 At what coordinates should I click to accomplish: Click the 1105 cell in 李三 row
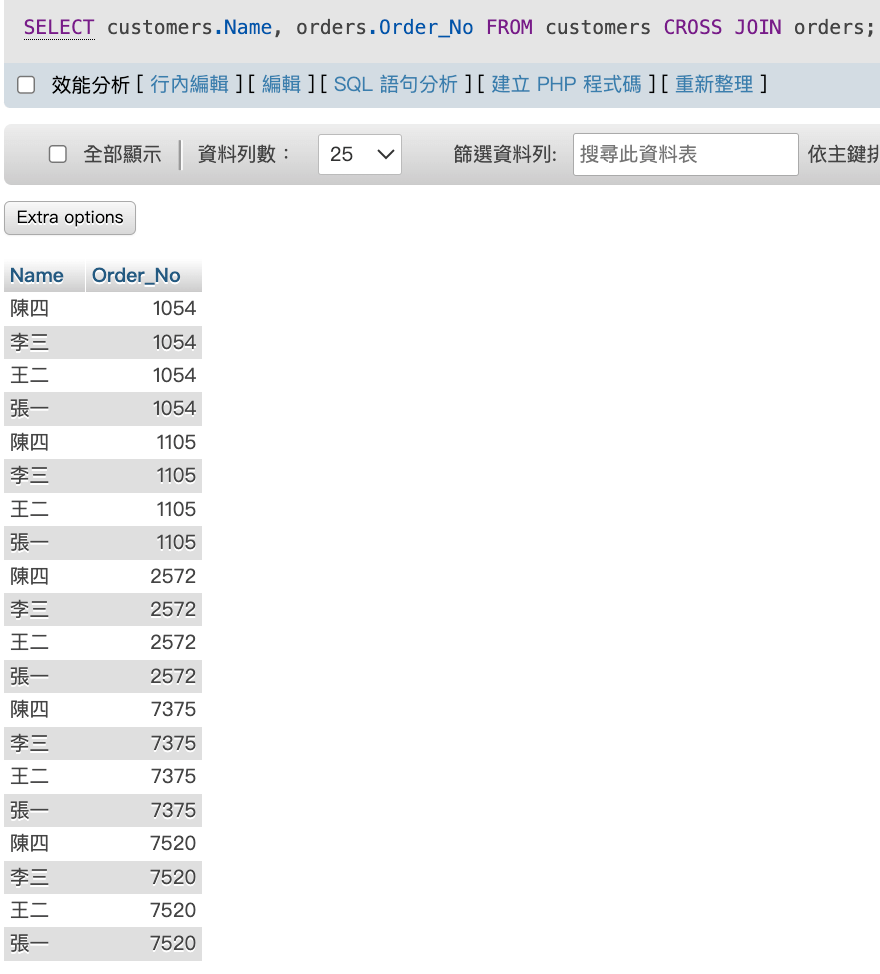point(176,476)
